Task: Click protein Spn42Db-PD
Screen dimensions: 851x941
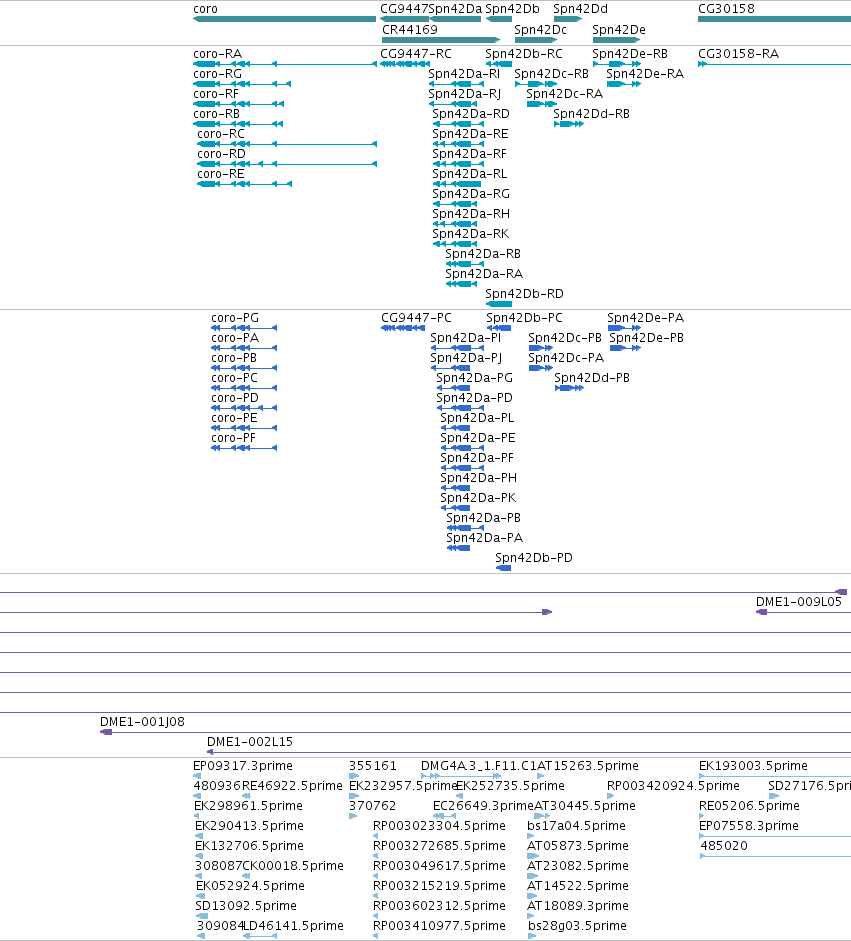Action: tap(503, 568)
